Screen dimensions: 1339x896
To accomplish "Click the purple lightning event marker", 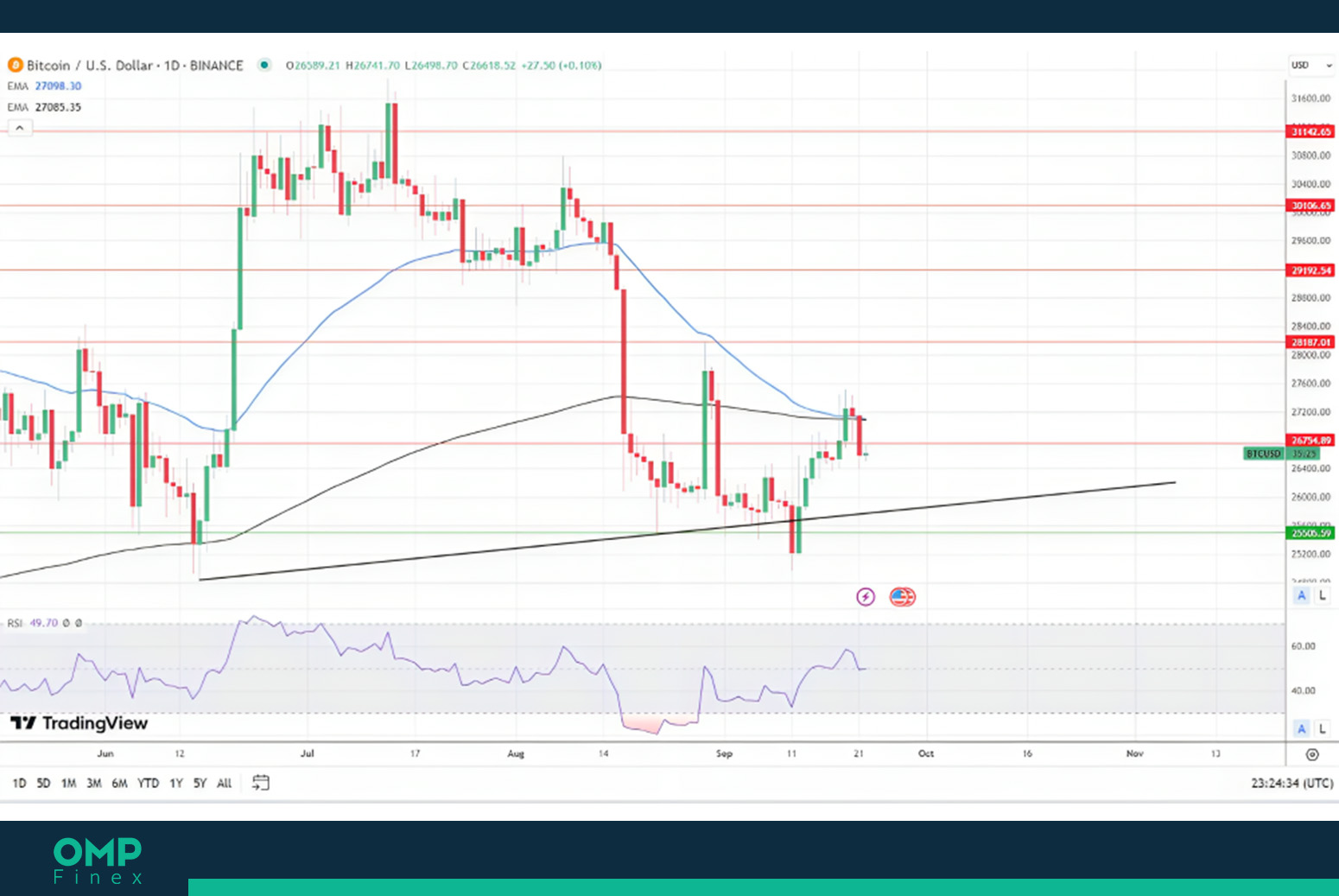I will (x=866, y=597).
